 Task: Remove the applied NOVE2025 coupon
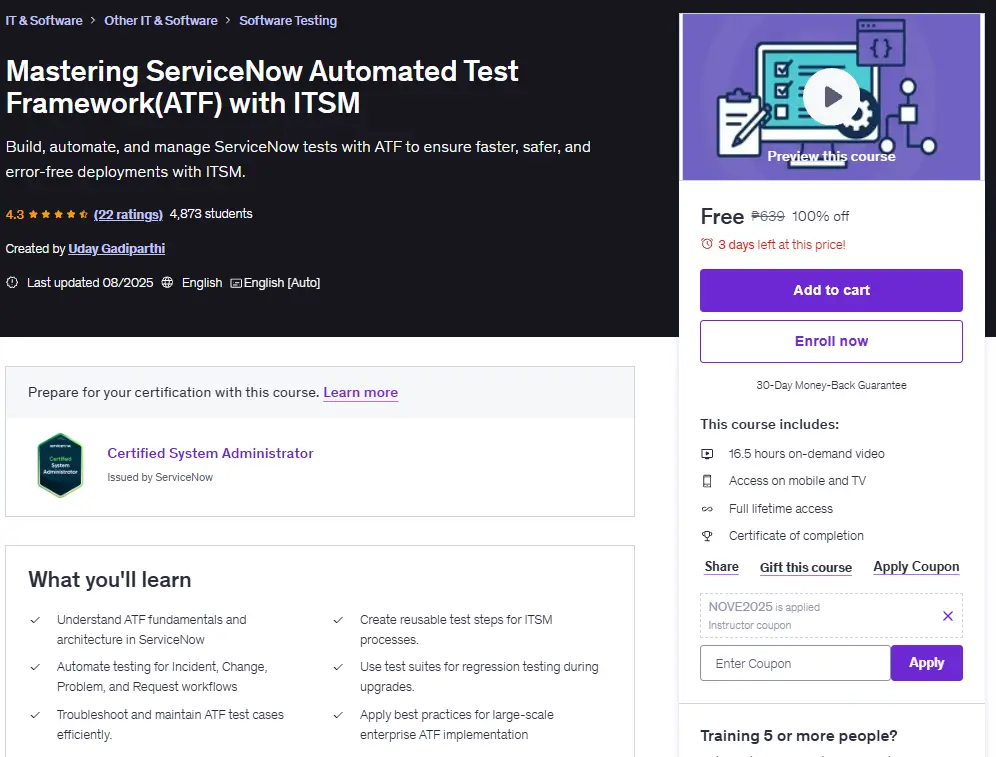(x=948, y=615)
